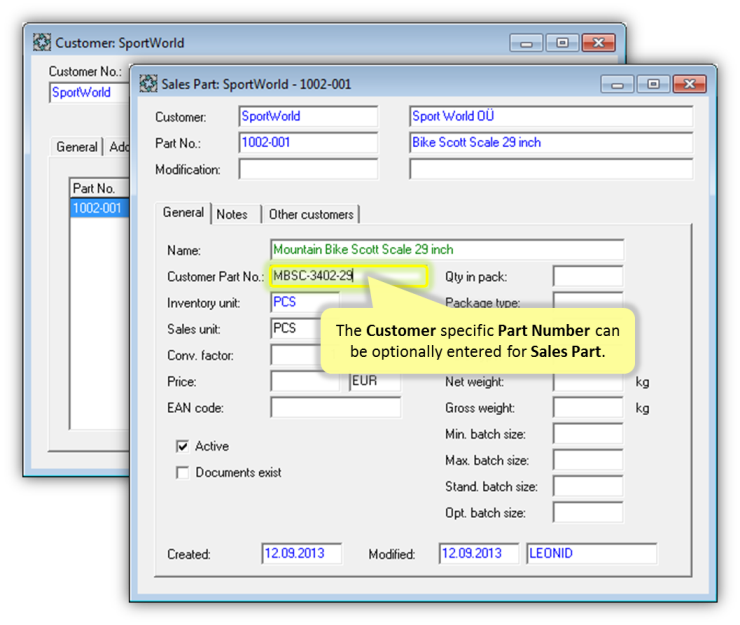Click the Sales unit PCS field
Image resolution: width=740 pixels, height=625 pixels.
[297, 329]
